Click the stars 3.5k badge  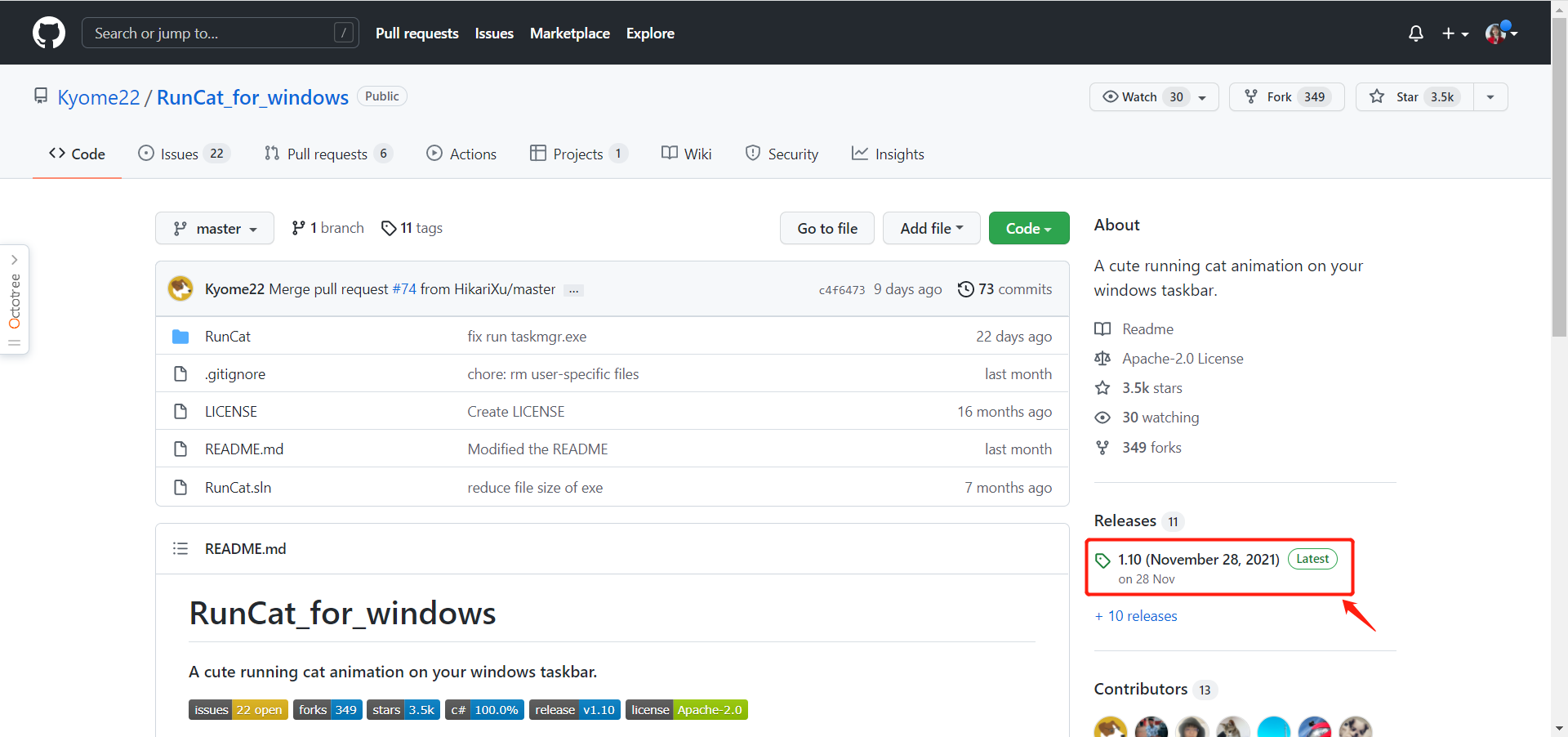click(403, 710)
